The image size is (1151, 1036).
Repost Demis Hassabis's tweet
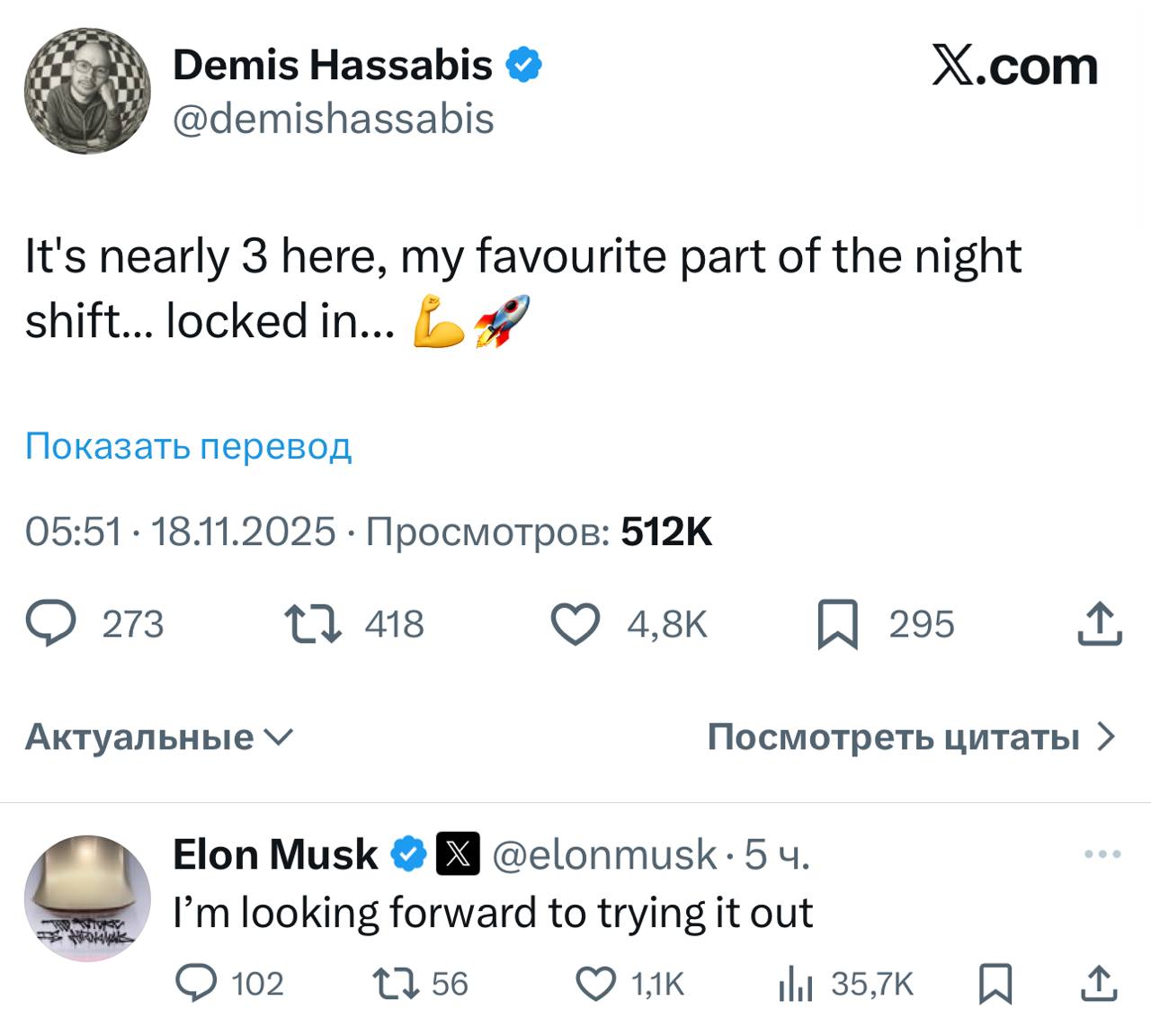tap(312, 624)
